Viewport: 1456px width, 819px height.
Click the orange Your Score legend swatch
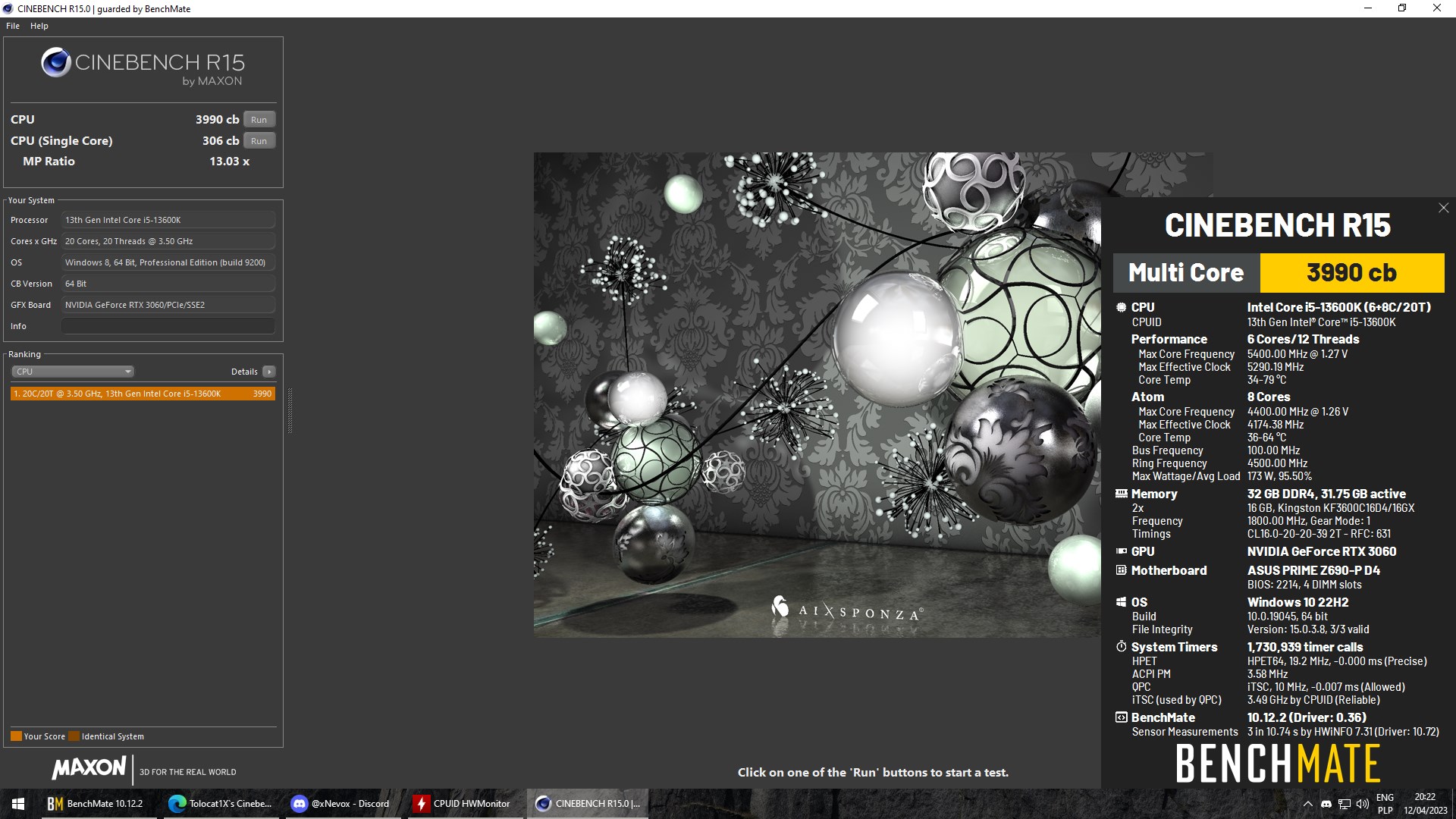click(x=16, y=736)
